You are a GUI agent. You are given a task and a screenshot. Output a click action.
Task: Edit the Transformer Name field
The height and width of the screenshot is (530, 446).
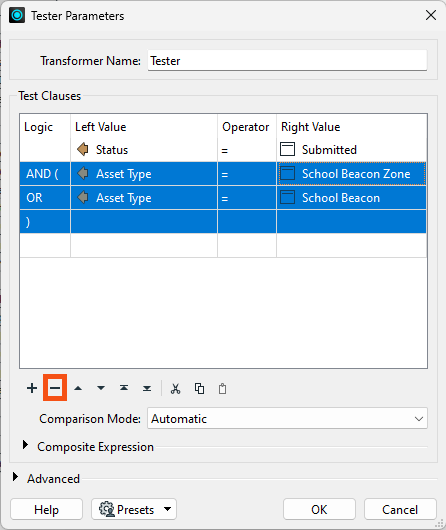(x=287, y=61)
